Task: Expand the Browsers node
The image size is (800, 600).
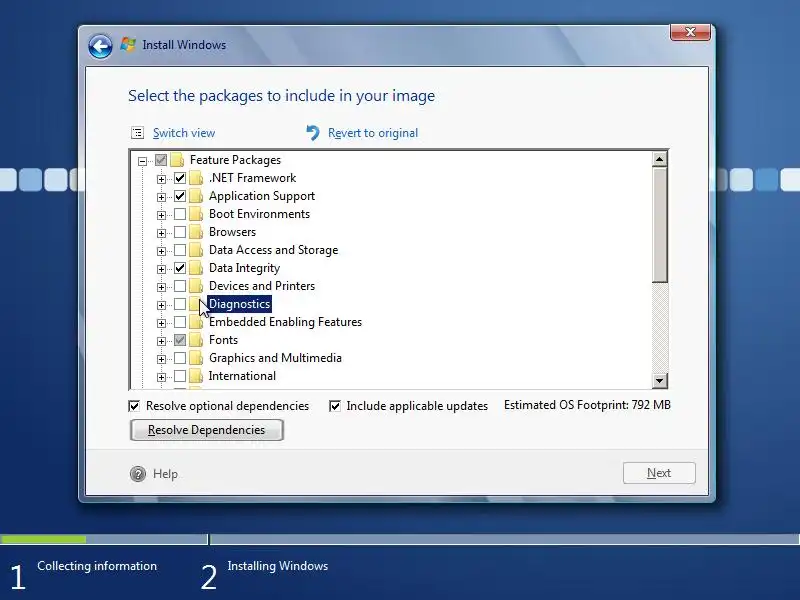Action: [x=161, y=233]
